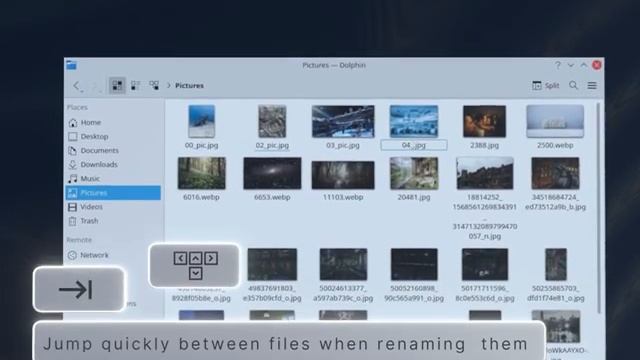Image resolution: width=640 pixels, height=360 pixels.
Task: Click the a597ab739c_o.jpg file name
Action: [x=343, y=298]
